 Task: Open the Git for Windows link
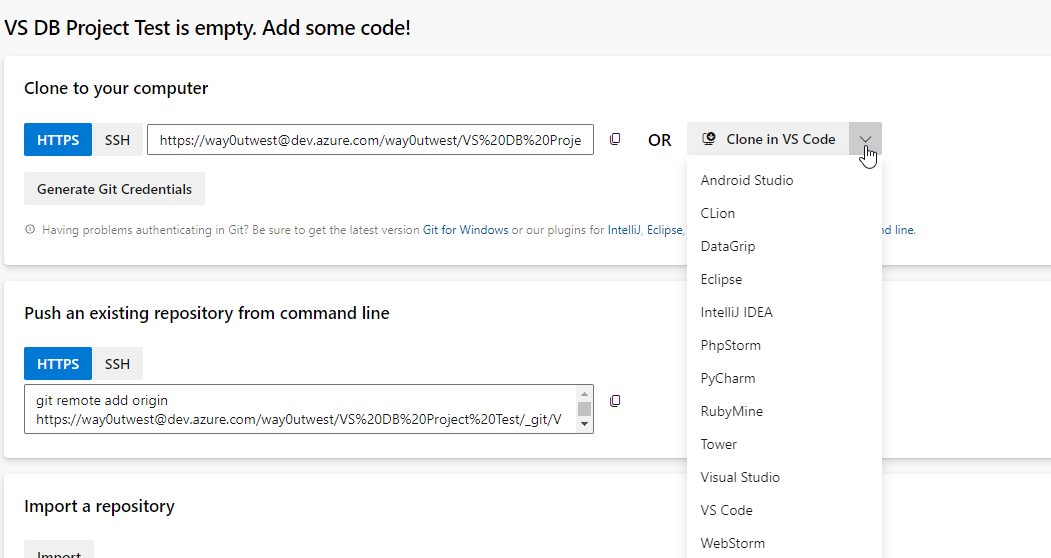465,229
